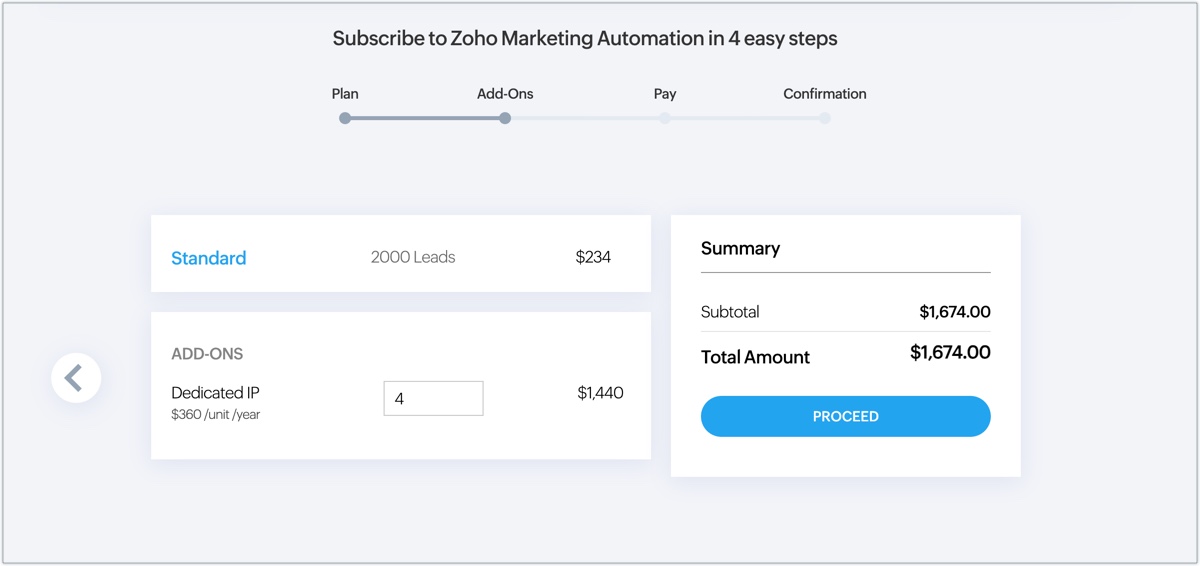This screenshot has width=1200, height=566.
Task: Edit the Dedicated IP quantity field
Action: (433, 398)
